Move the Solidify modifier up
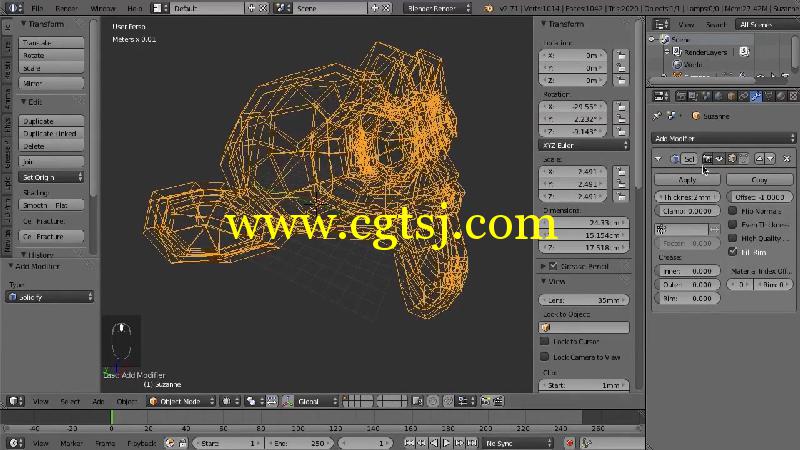 pyautogui.click(x=759, y=159)
